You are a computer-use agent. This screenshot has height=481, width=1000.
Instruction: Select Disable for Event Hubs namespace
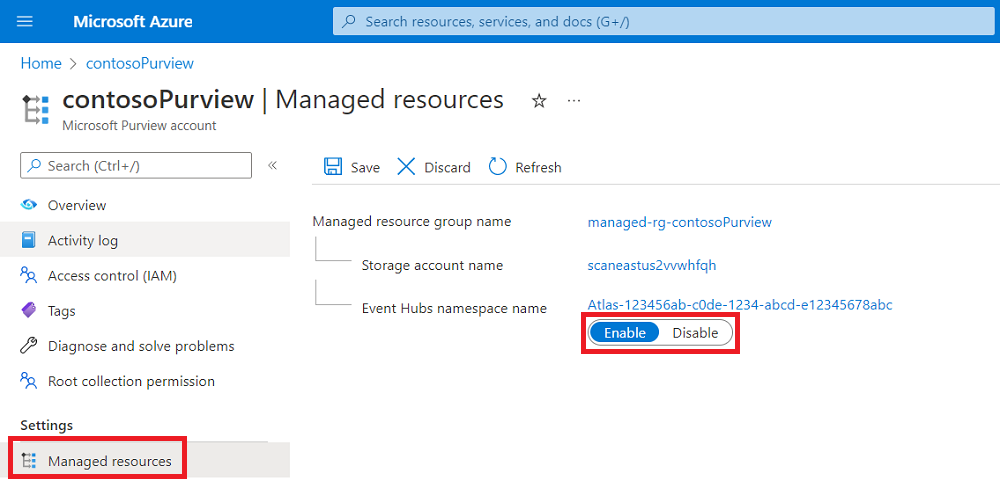pos(695,333)
